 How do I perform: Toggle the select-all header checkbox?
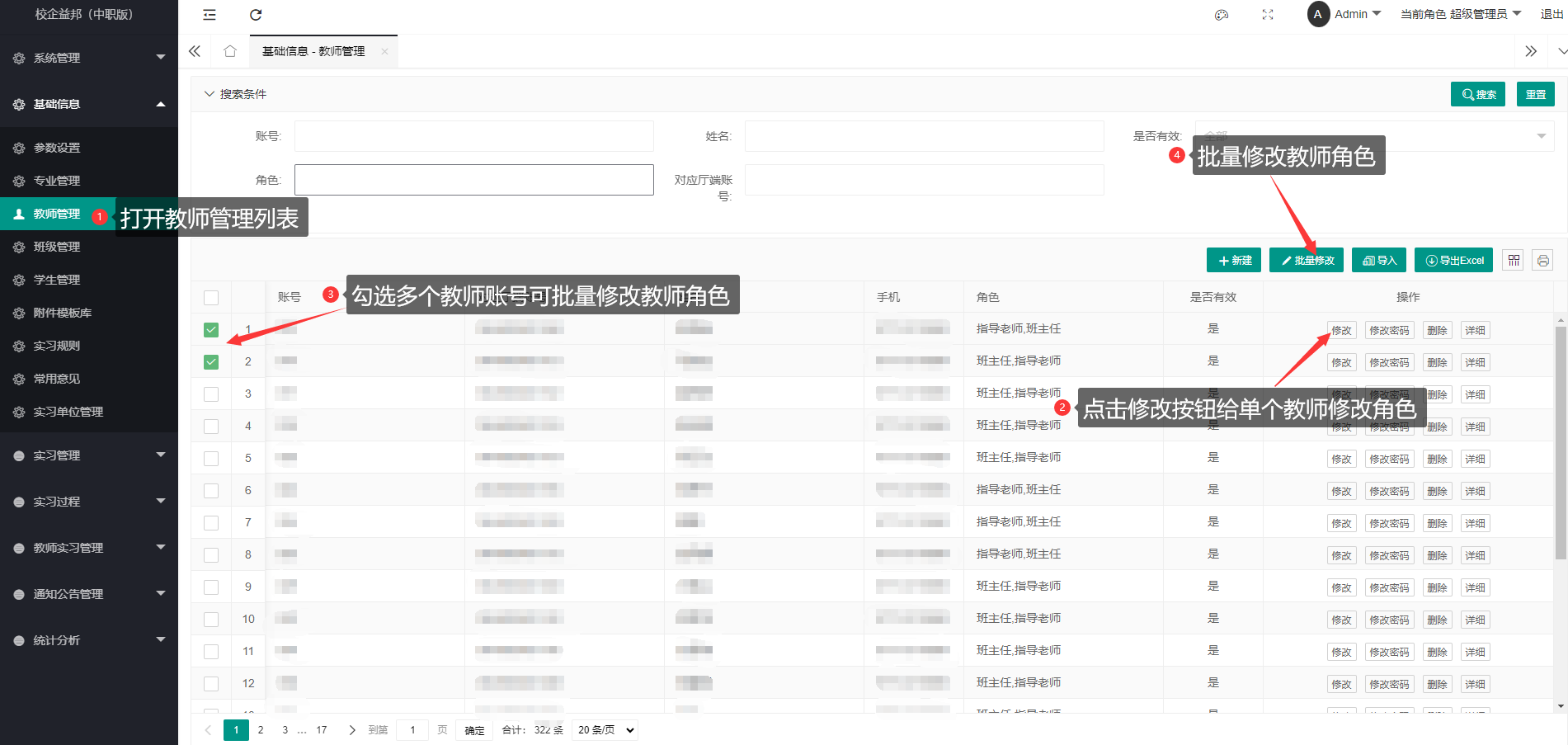211,298
